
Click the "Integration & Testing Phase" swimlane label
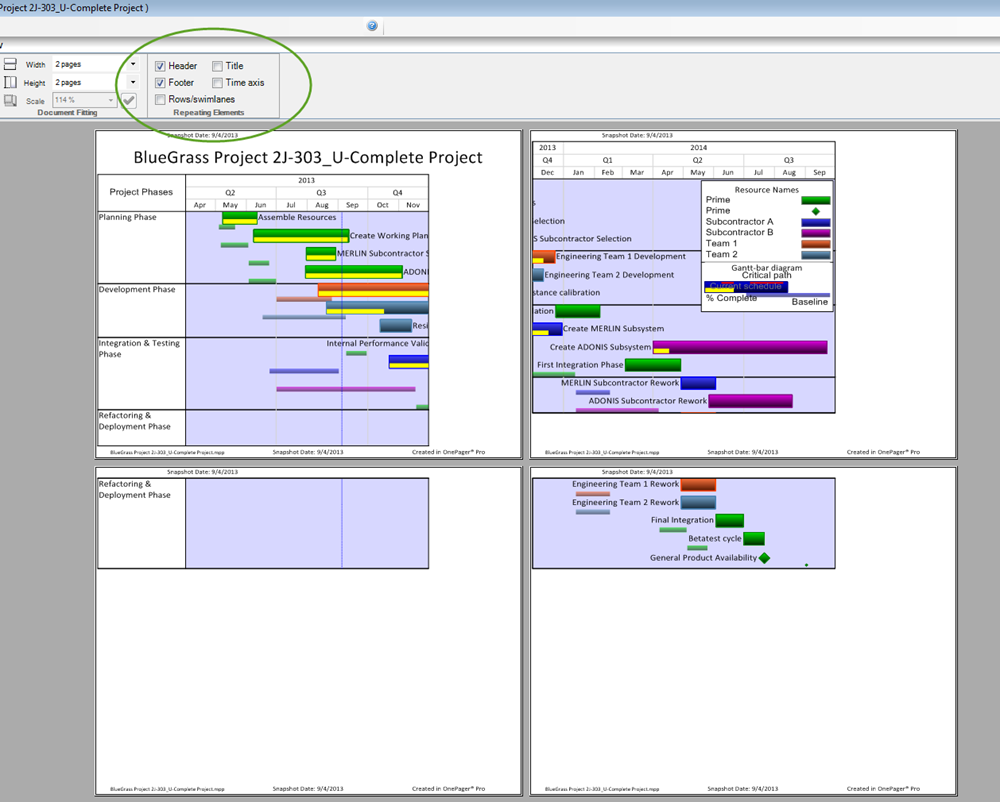click(139, 349)
